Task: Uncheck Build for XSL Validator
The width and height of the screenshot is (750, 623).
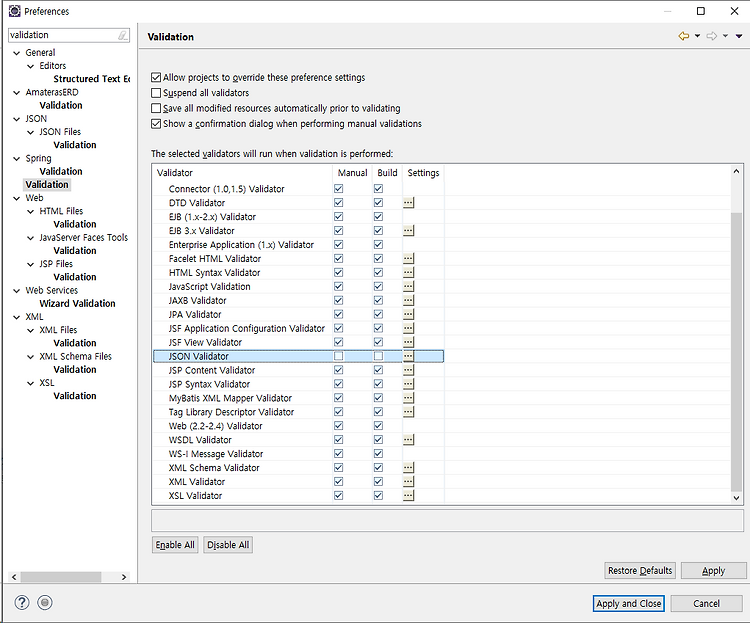Action: pyautogui.click(x=378, y=495)
